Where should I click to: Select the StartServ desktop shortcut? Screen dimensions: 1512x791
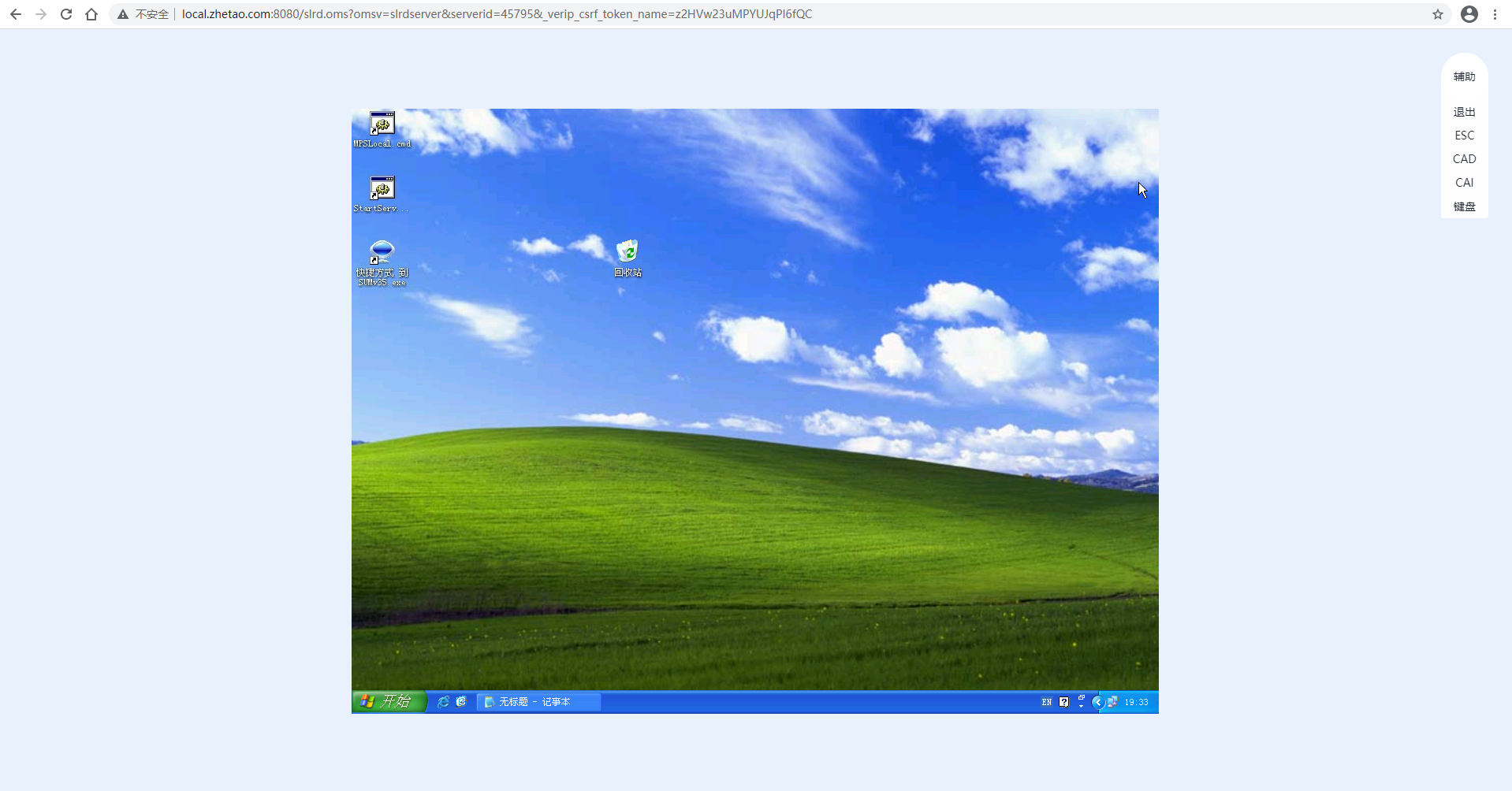[x=382, y=195]
